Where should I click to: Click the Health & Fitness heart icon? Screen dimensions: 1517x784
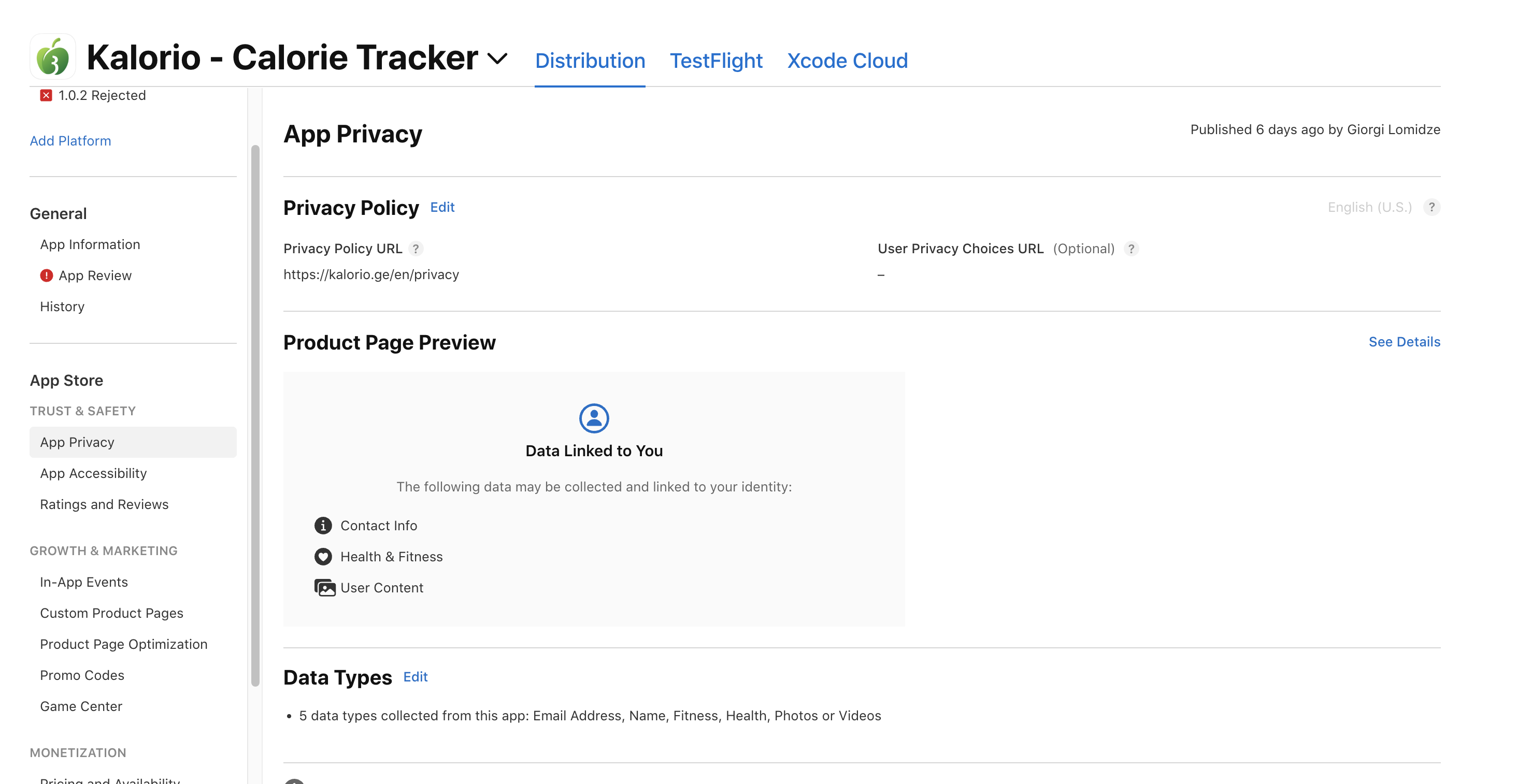323,557
